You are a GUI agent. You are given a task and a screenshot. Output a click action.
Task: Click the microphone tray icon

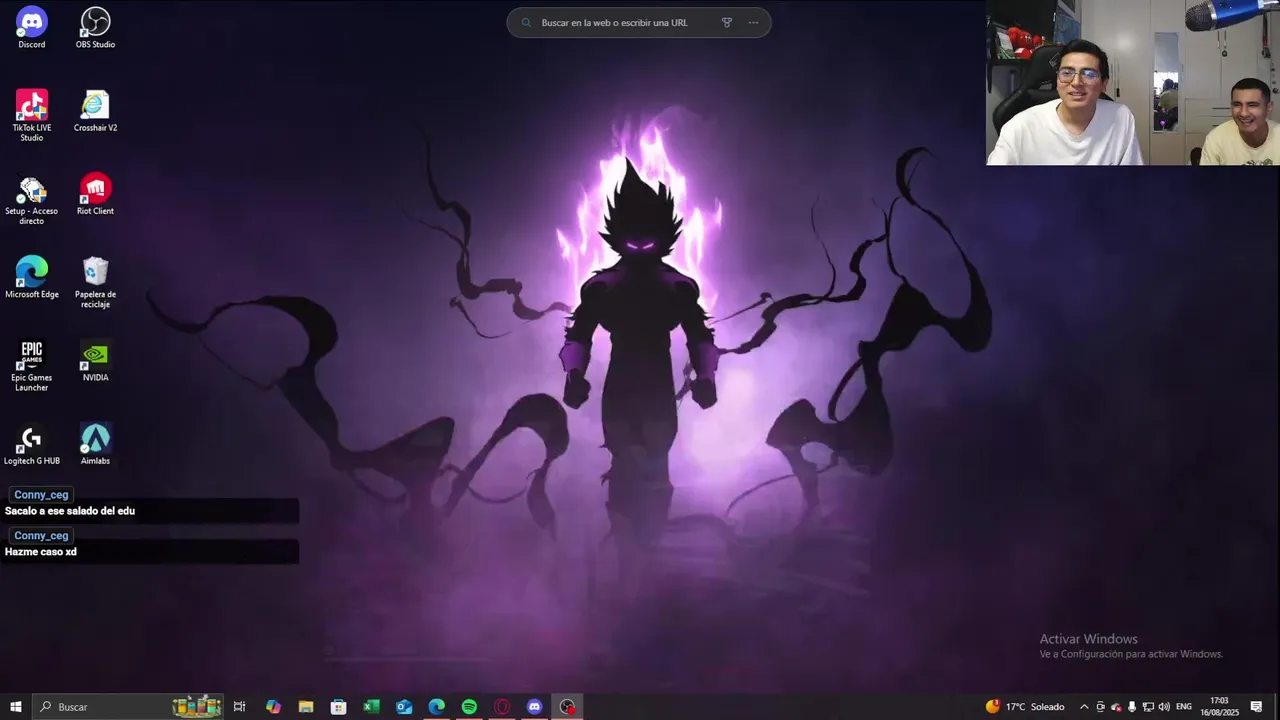pyautogui.click(x=1132, y=707)
